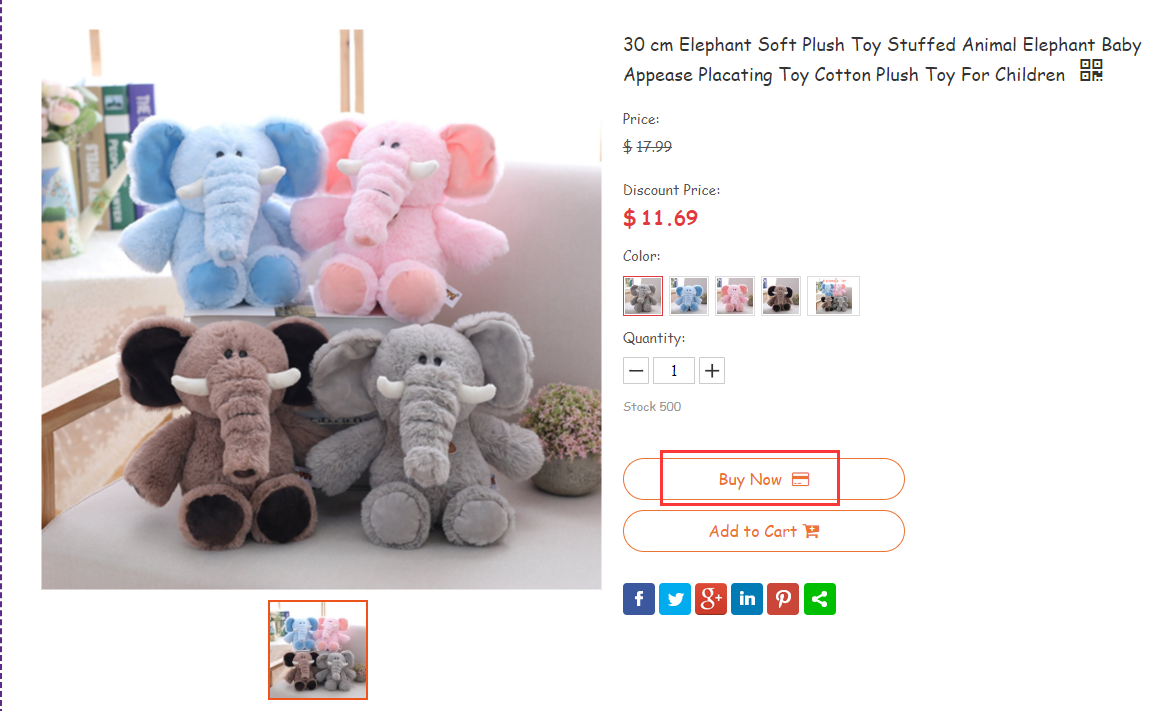1149x711 pixels.
Task: Pin the product using the Pinterest icon
Action: click(783, 599)
